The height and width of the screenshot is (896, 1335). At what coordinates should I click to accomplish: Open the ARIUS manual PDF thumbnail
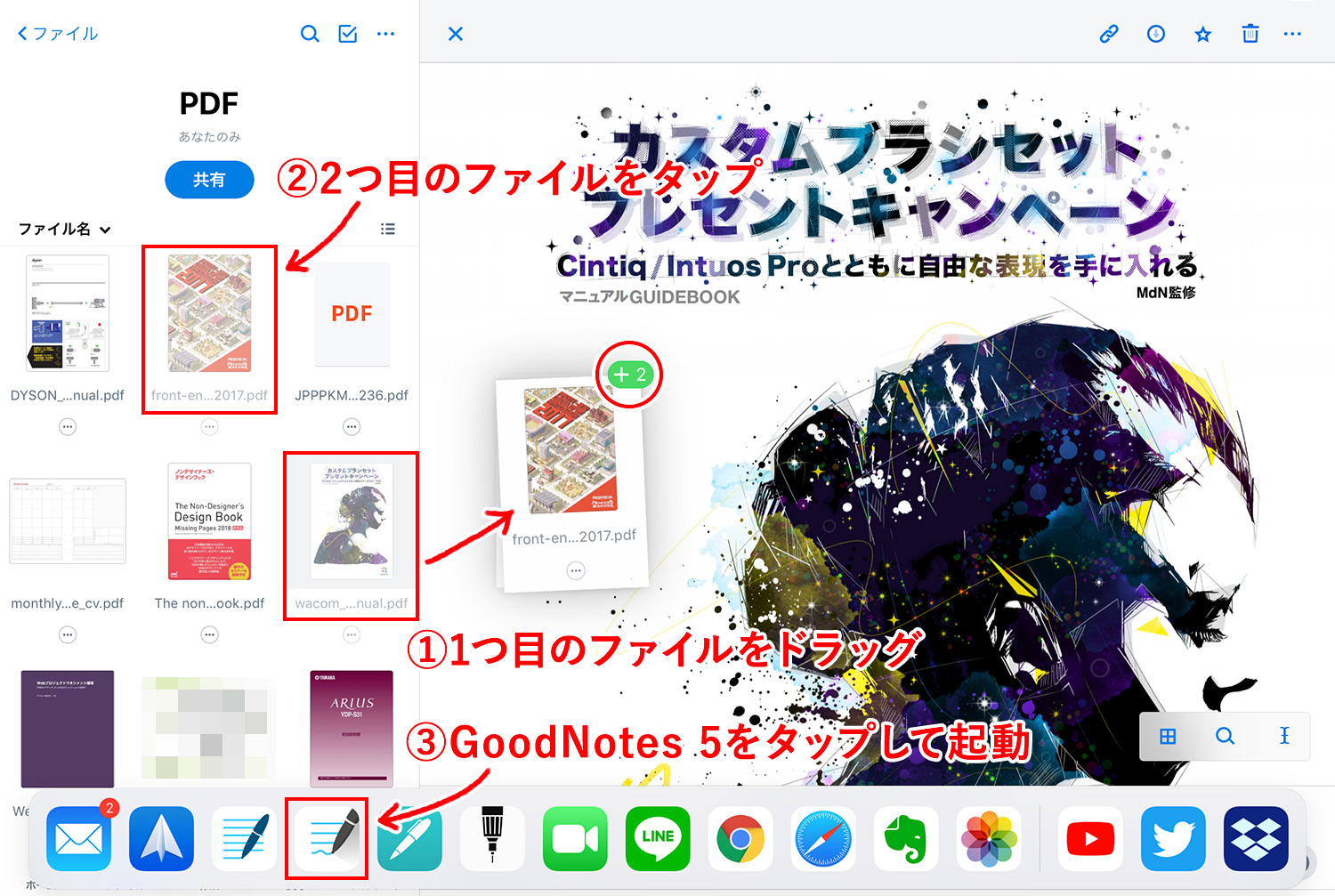[x=352, y=728]
